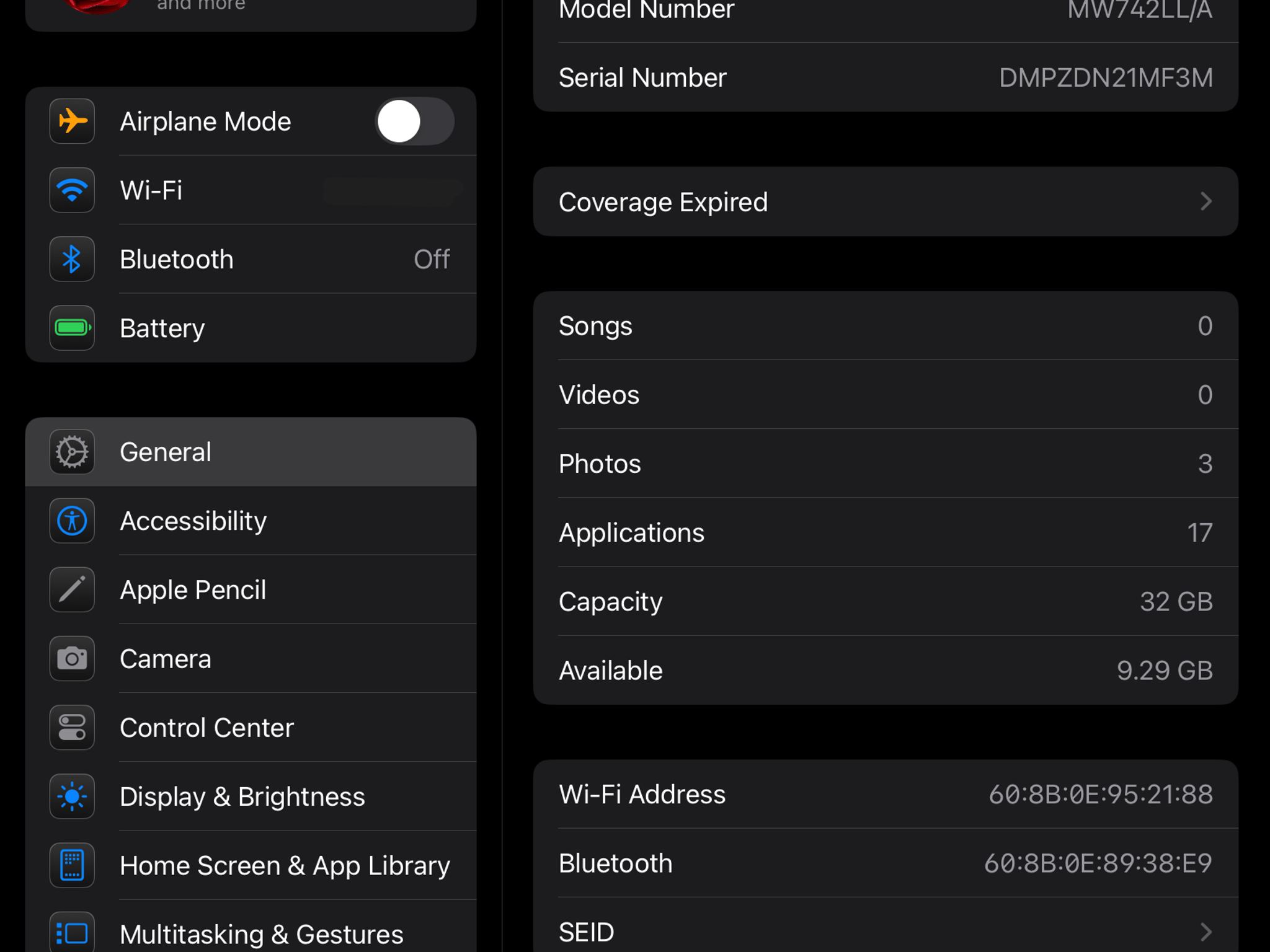Tap Bluetooth address 60:8B:0E:89:38:E9
Viewport: 1270px width, 952px height.
pos(1098,863)
